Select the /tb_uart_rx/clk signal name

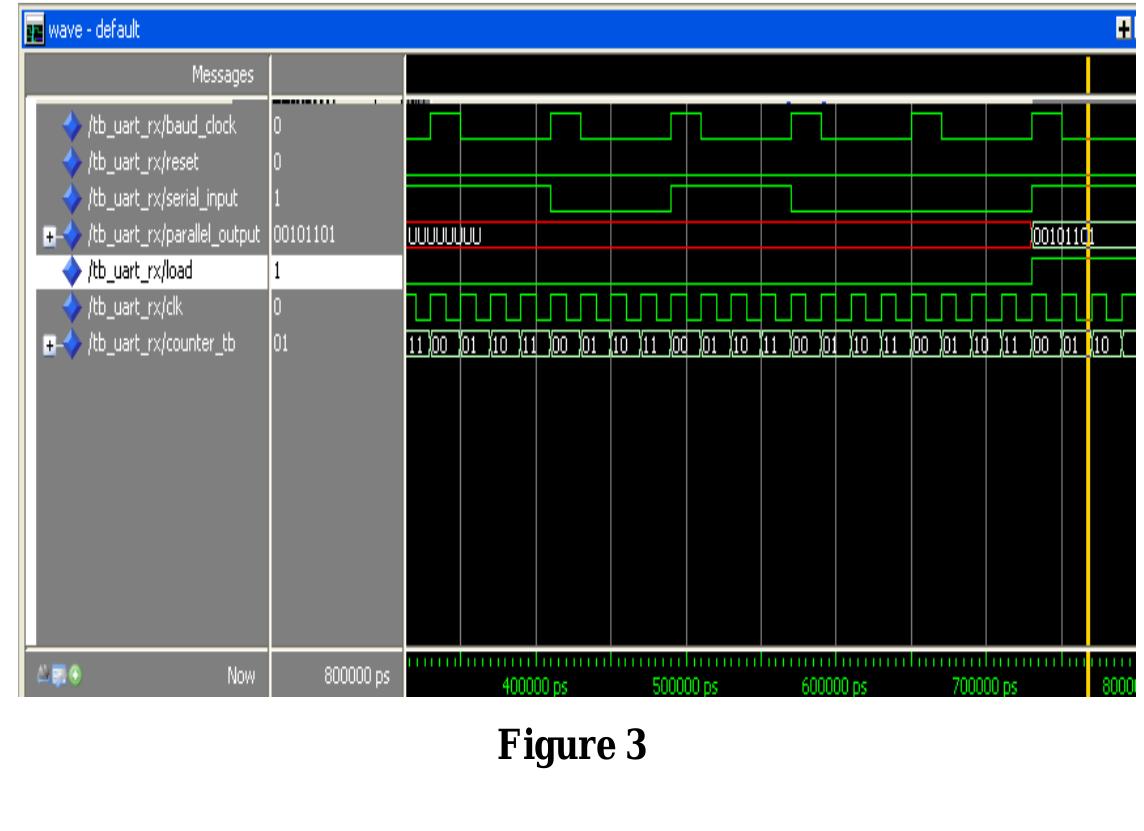(x=135, y=307)
